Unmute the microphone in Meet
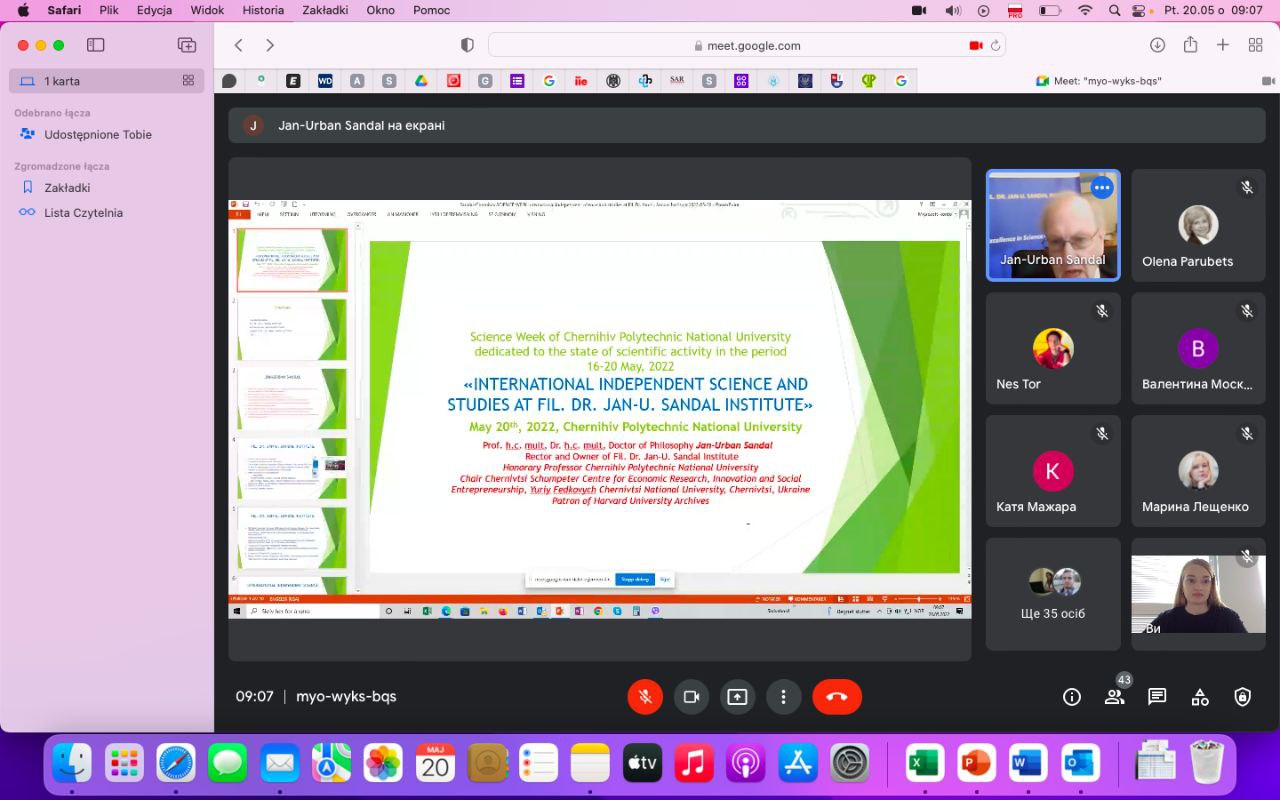This screenshot has width=1280, height=800. (x=645, y=697)
